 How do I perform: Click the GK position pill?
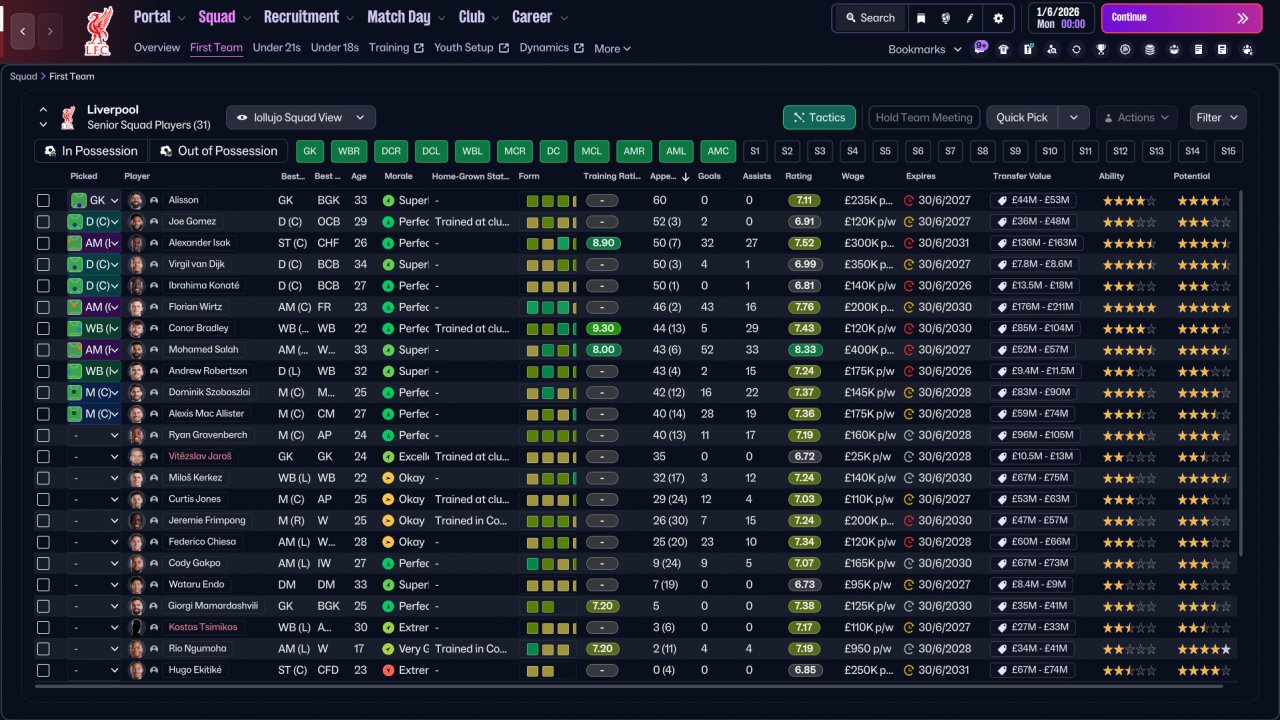click(x=312, y=151)
